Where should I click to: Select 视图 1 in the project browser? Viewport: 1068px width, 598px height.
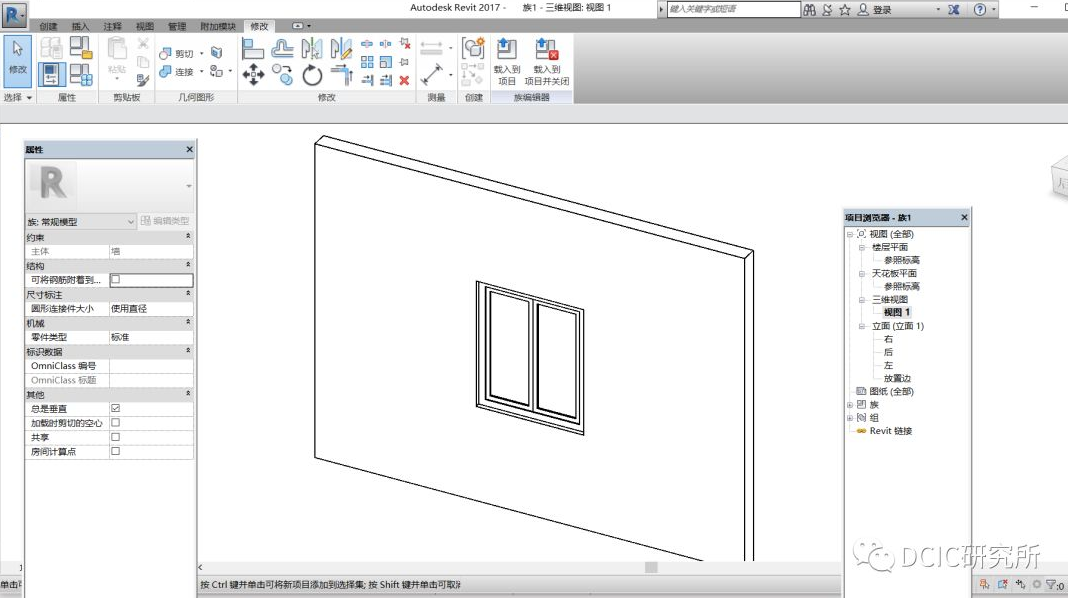[896, 312]
